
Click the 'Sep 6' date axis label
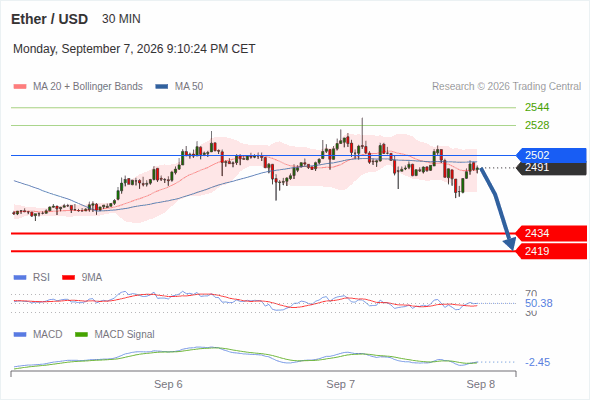168,384
